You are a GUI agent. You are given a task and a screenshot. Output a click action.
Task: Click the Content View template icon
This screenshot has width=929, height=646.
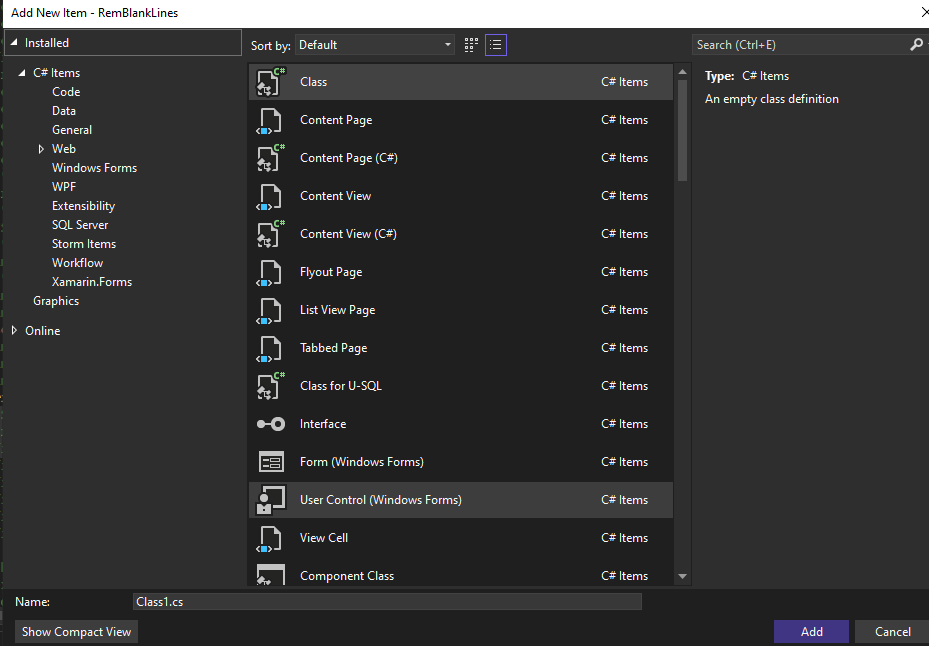pos(270,196)
